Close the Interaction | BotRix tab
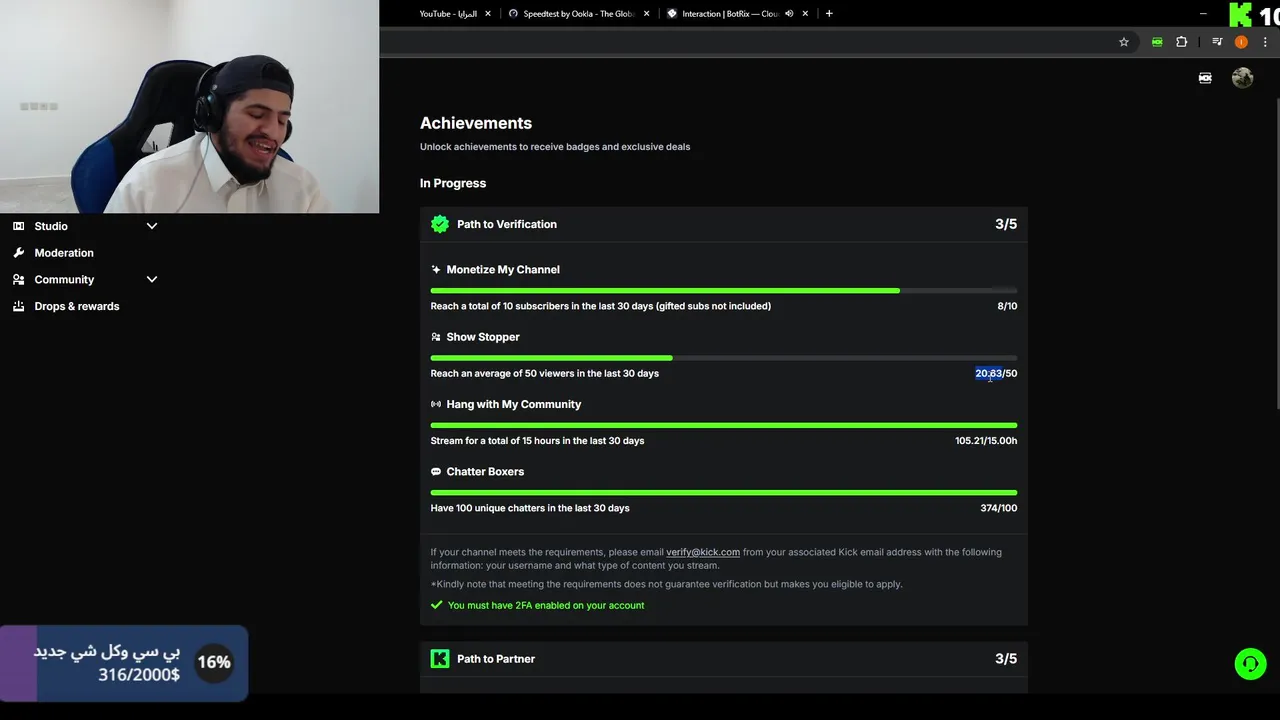Image resolution: width=1280 pixels, height=720 pixels. point(805,14)
